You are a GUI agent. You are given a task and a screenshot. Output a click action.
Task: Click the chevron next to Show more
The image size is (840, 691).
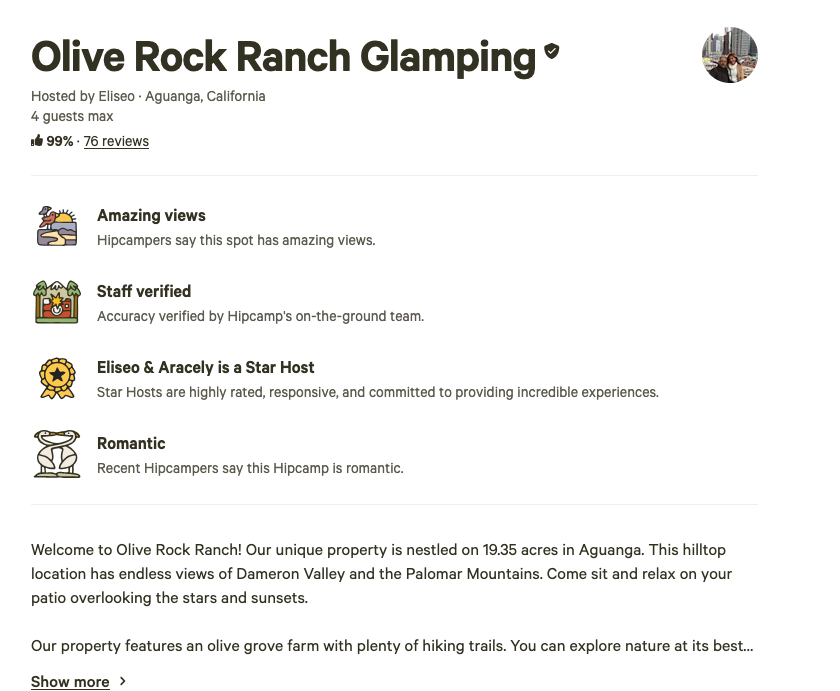click(x=123, y=681)
